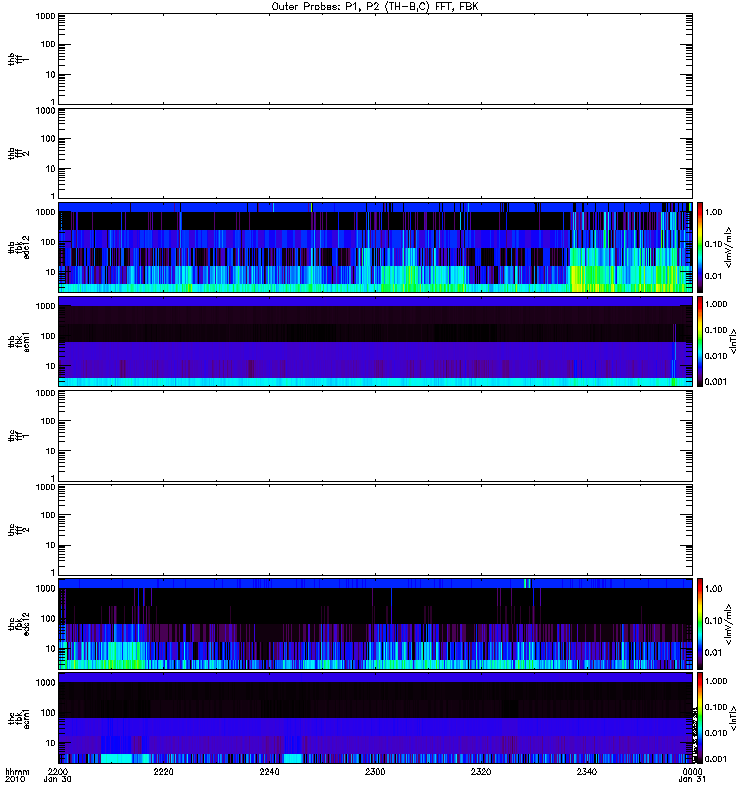
Task: Click the nT unit label beside thc scm1 color bar
Action: coord(733,718)
